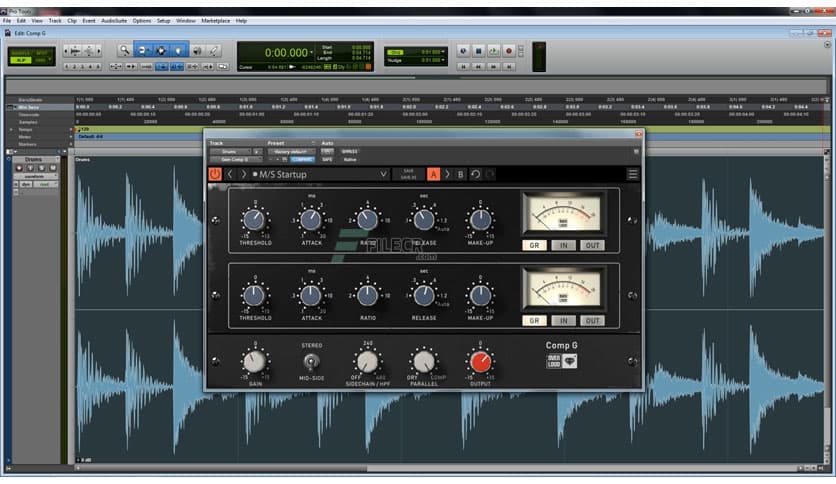Open the Edit menu
The height and width of the screenshot is (484, 836).
(x=21, y=21)
